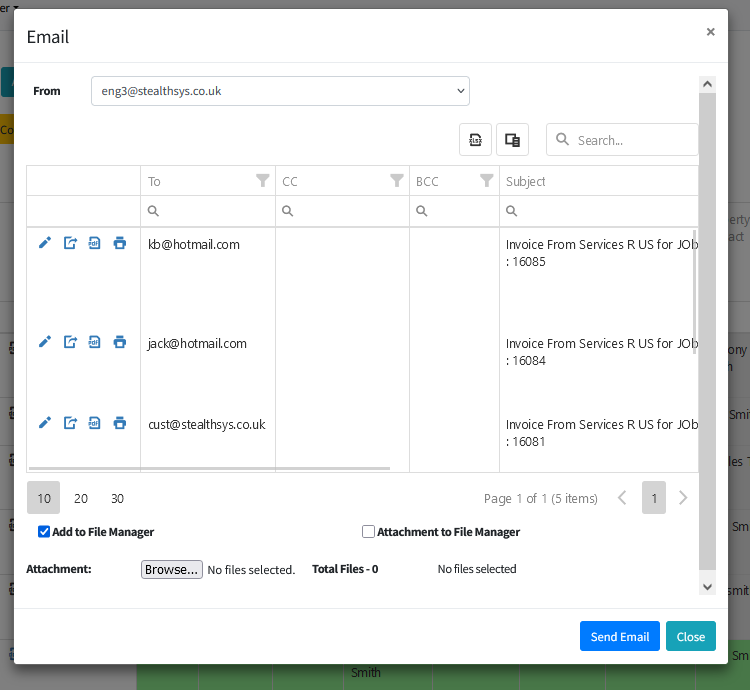Open filter for BCC column
The width and height of the screenshot is (750, 690).
tap(486, 181)
